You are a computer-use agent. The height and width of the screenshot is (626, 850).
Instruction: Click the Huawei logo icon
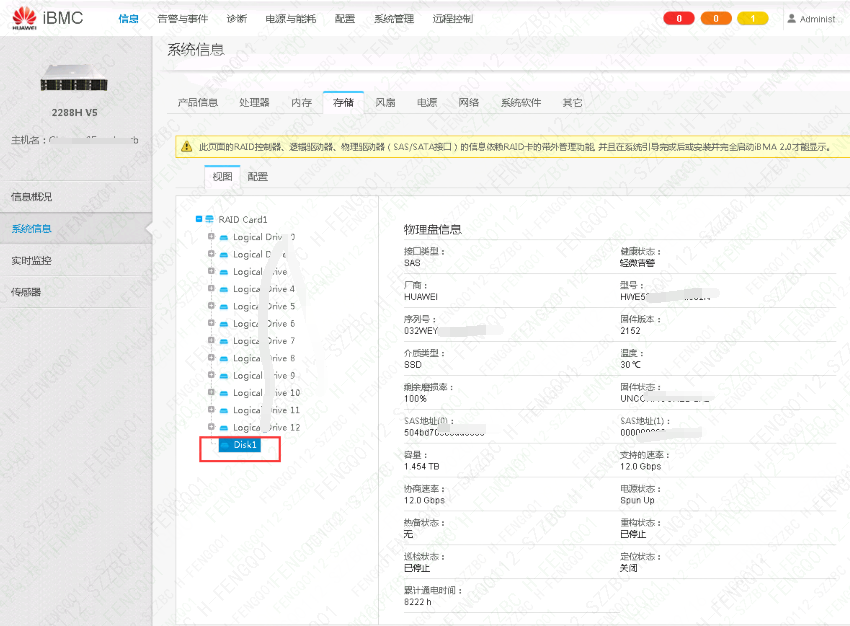pos(24,18)
